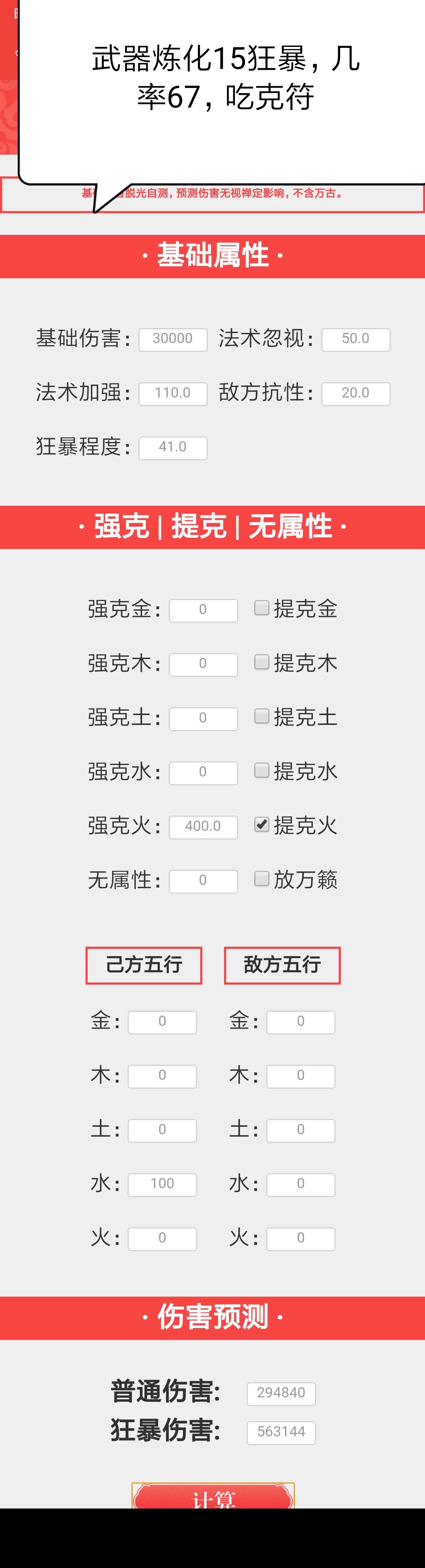Uncheck the 提克火 checkbox
The image size is (425, 1568).
click(x=261, y=824)
